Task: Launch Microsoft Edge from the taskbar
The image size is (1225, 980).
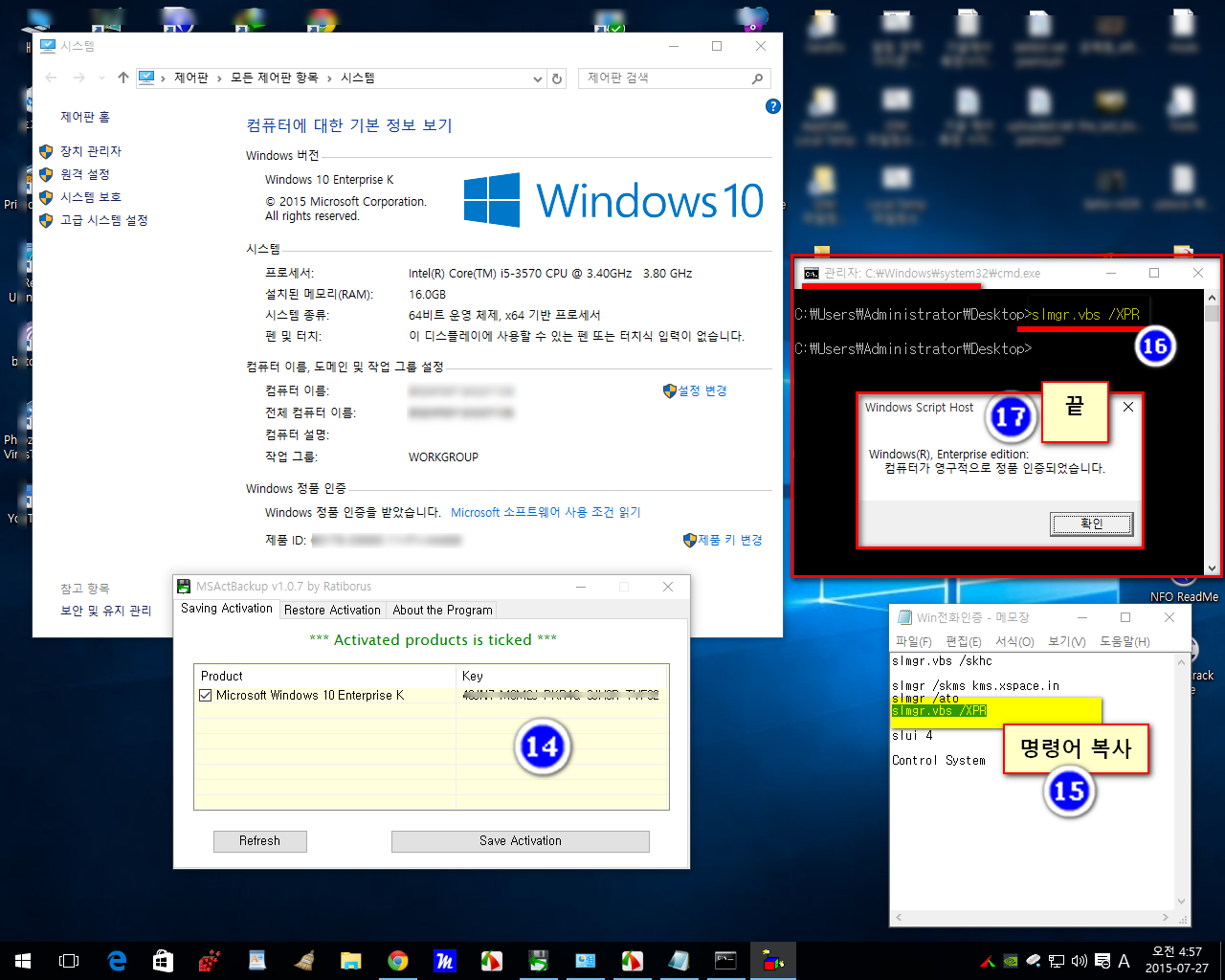Action: pos(117,961)
